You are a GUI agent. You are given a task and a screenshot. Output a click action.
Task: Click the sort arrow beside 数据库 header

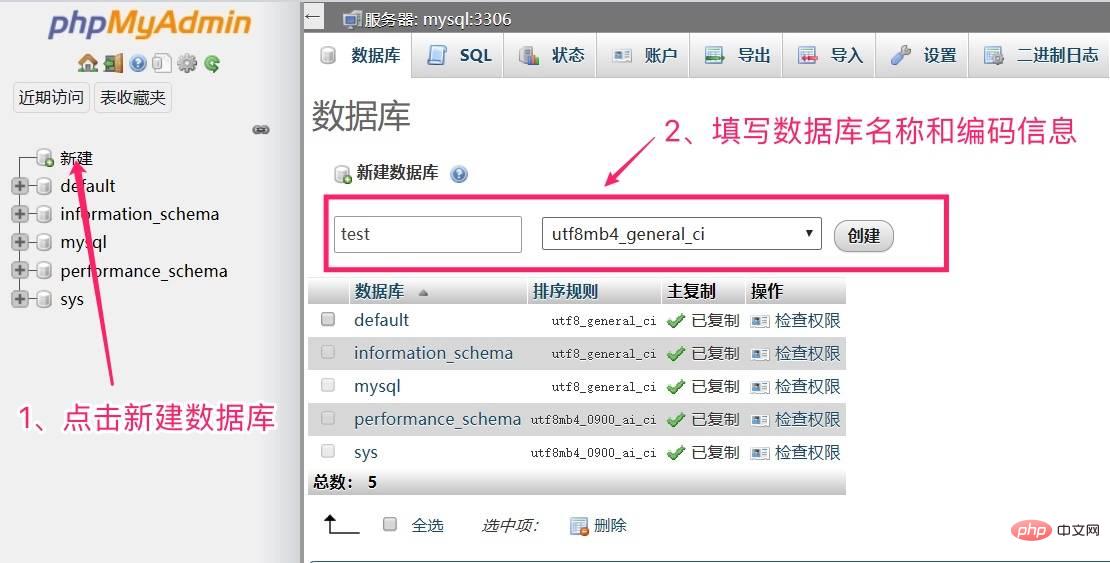pos(423,292)
